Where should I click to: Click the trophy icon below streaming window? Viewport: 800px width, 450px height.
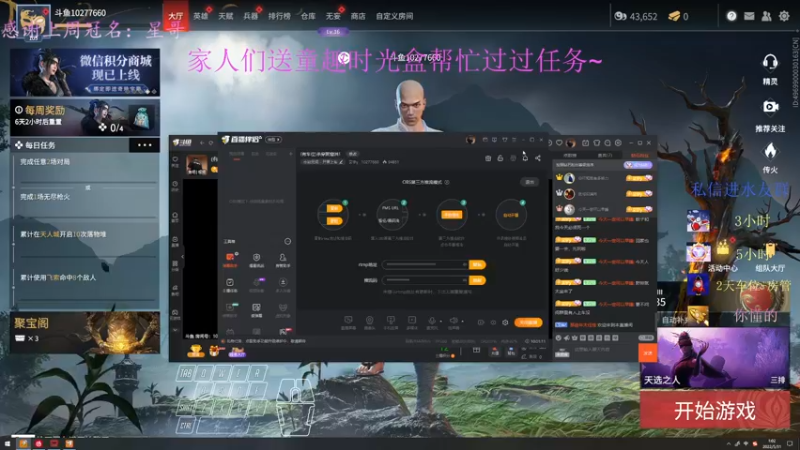[x=196, y=351]
